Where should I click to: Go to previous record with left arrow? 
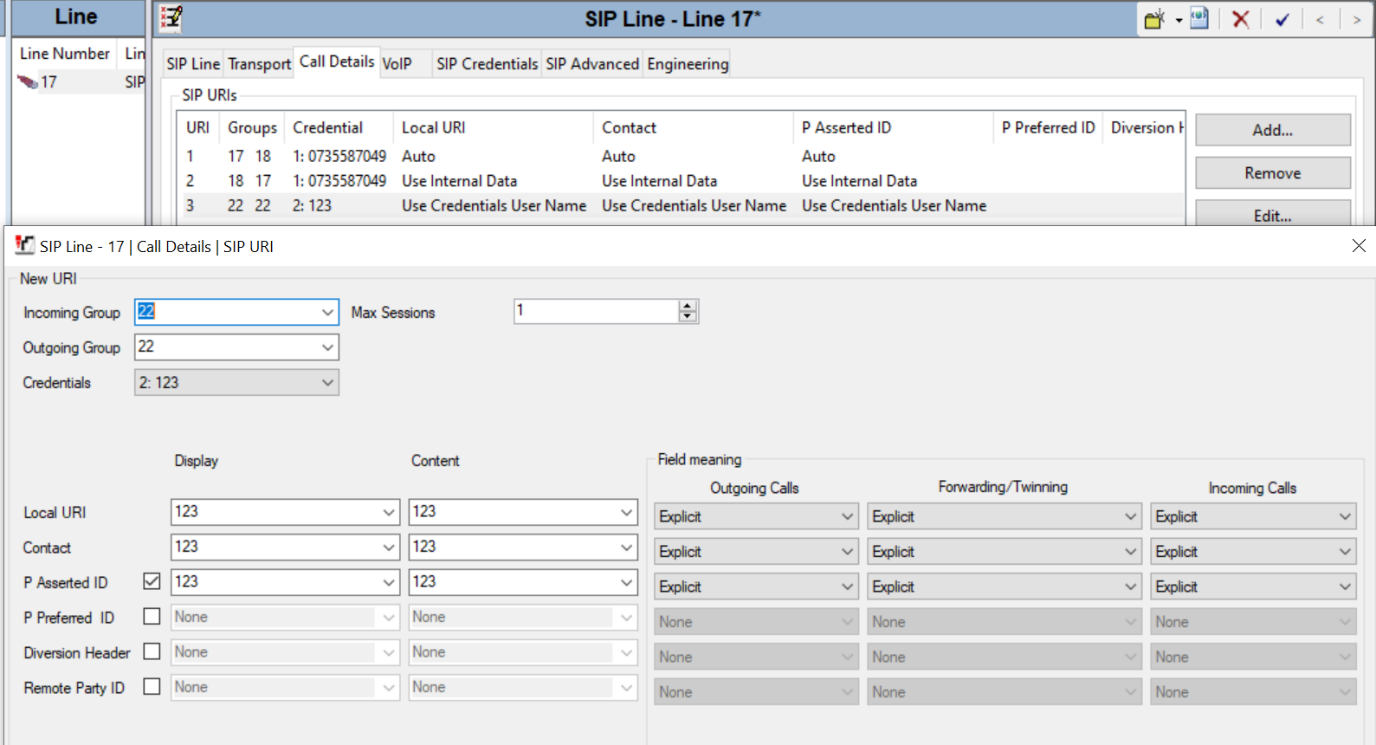coord(1320,19)
